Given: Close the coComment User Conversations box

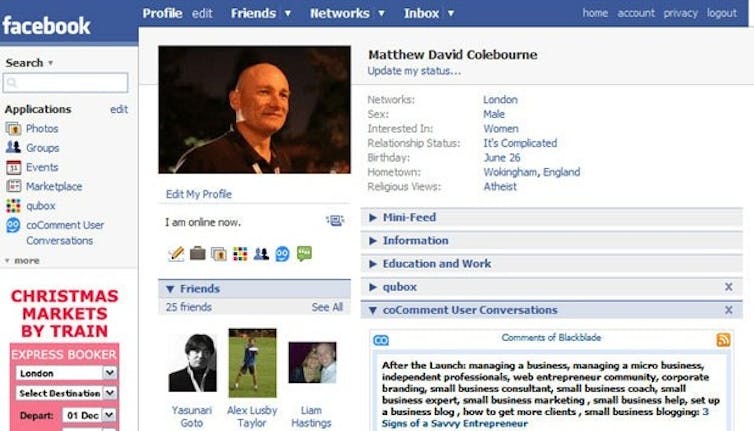Looking at the screenshot, I should point(729,310).
